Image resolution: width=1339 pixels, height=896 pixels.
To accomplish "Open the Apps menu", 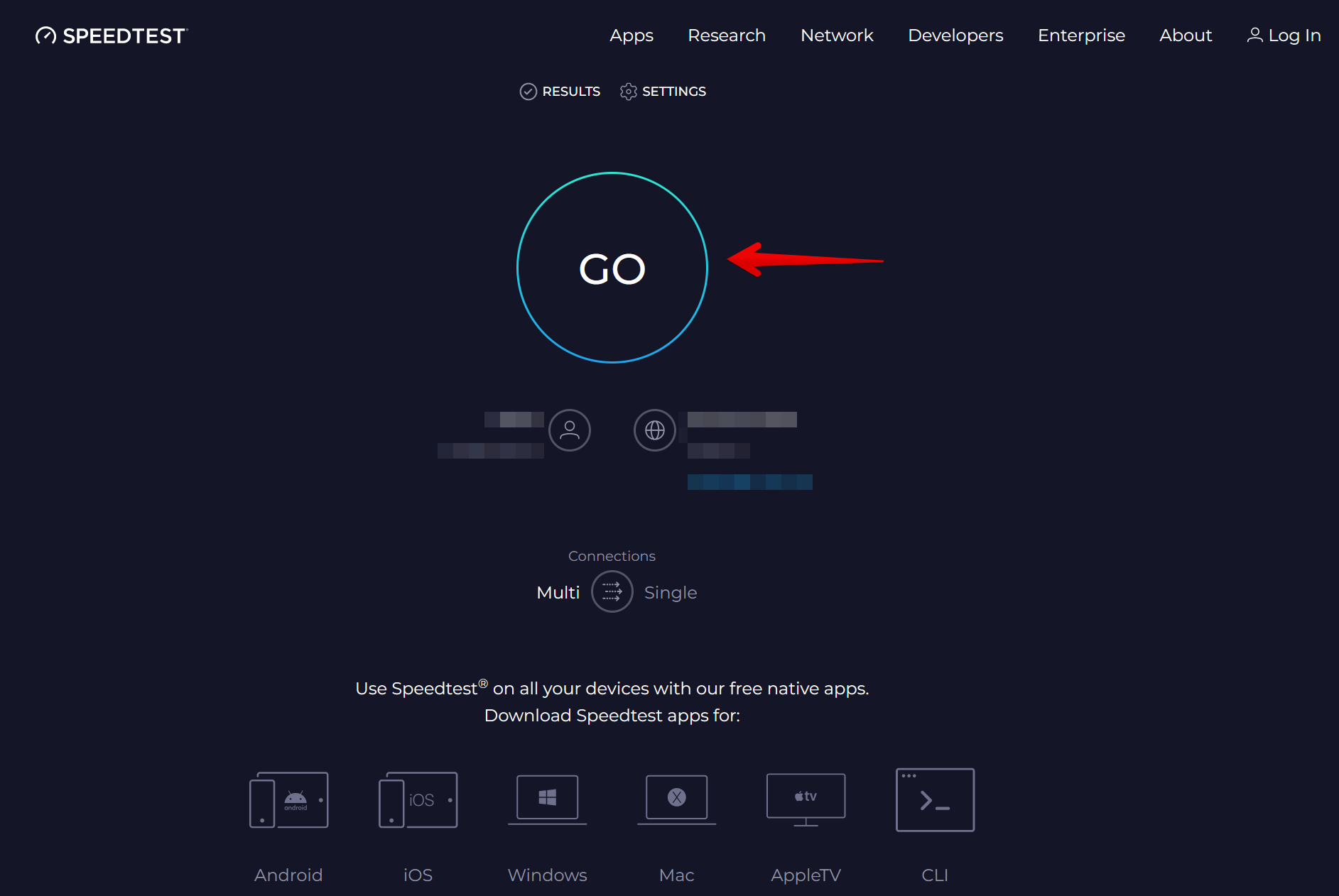I will [x=631, y=35].
